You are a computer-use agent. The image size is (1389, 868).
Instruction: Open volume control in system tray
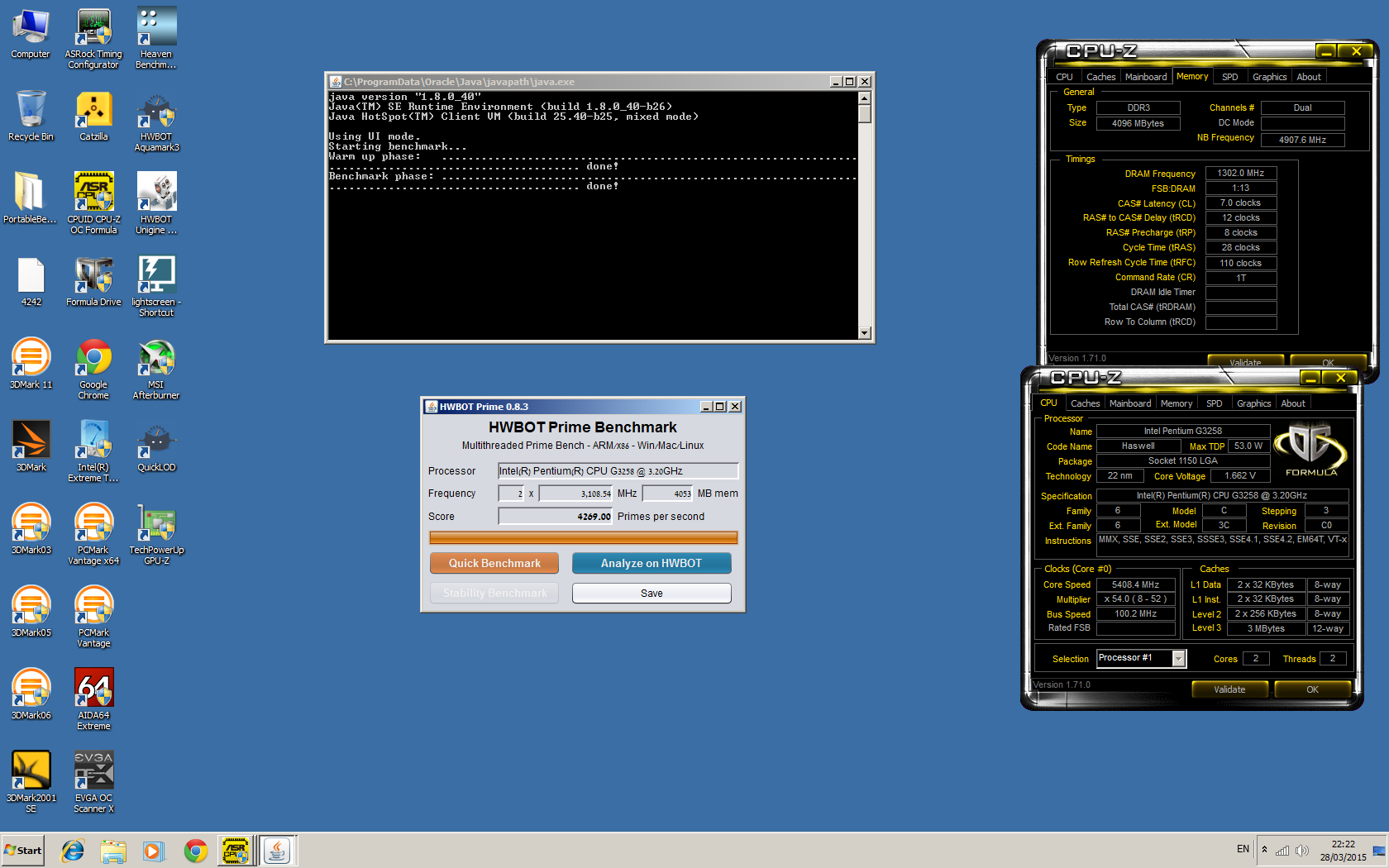coord(1302,851)
